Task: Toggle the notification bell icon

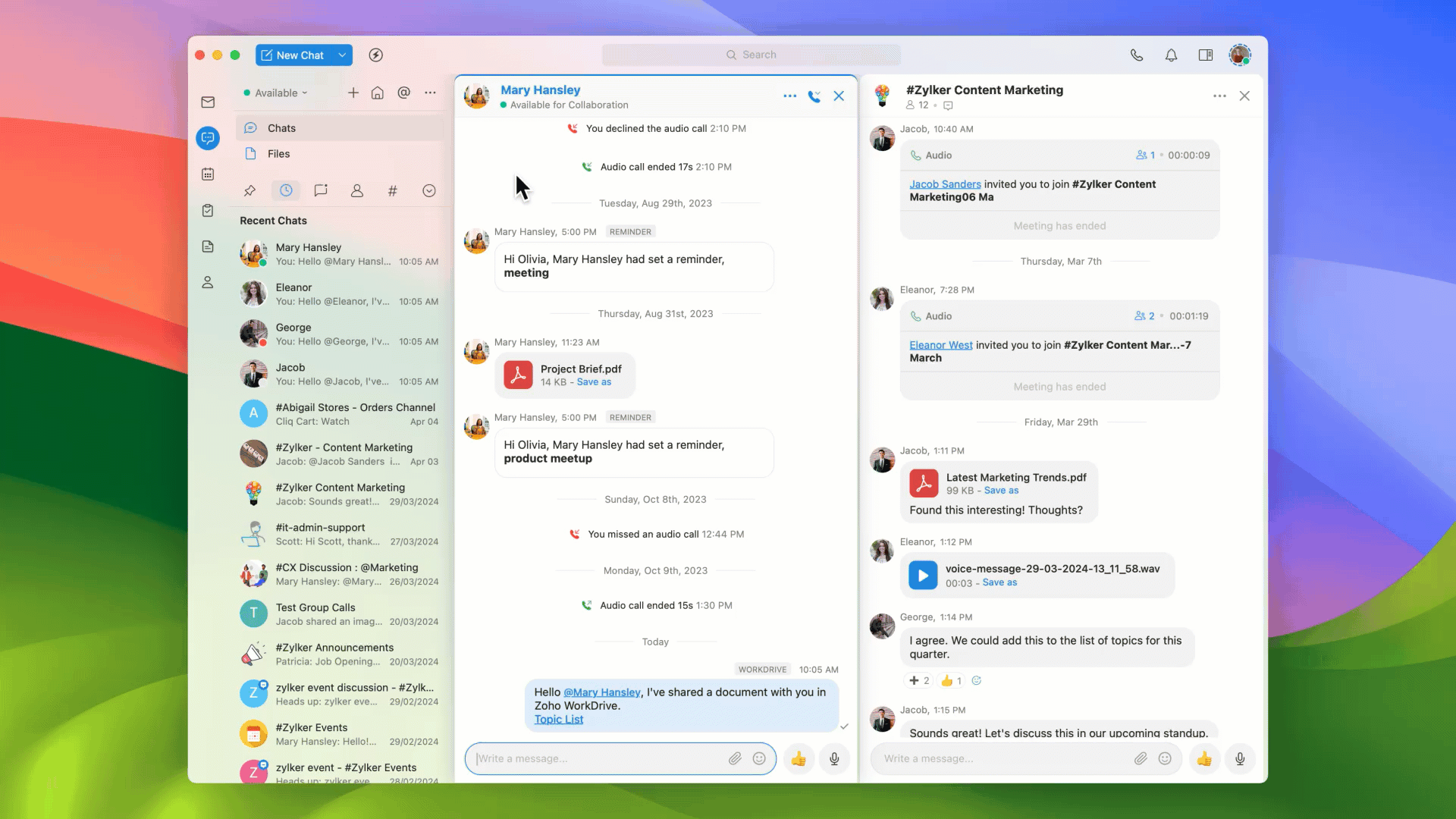Action: pyautogui.click(x=1171, y=55)
